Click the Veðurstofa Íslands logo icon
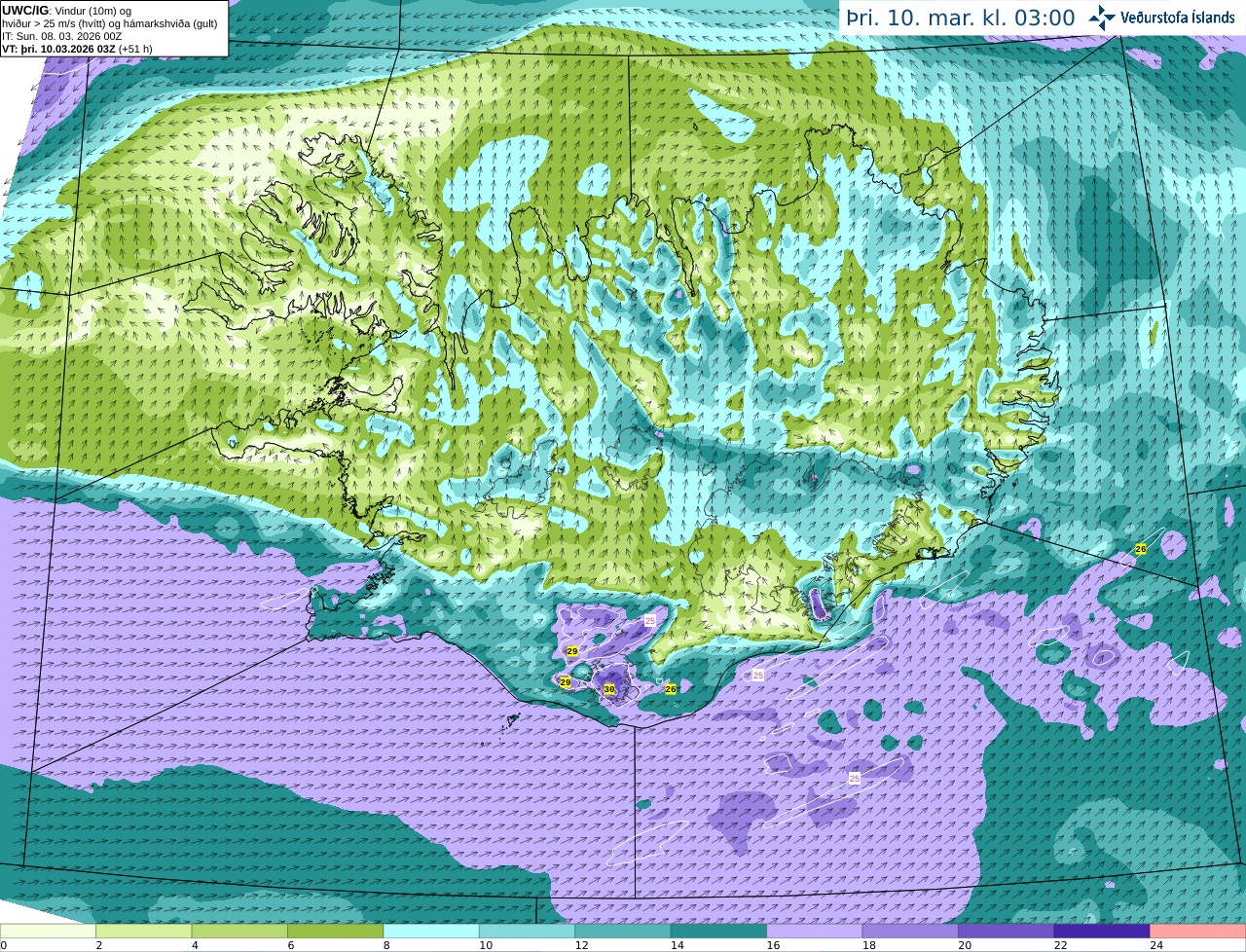This screenshot has width=1246, height=952. tap(1102, 18)
